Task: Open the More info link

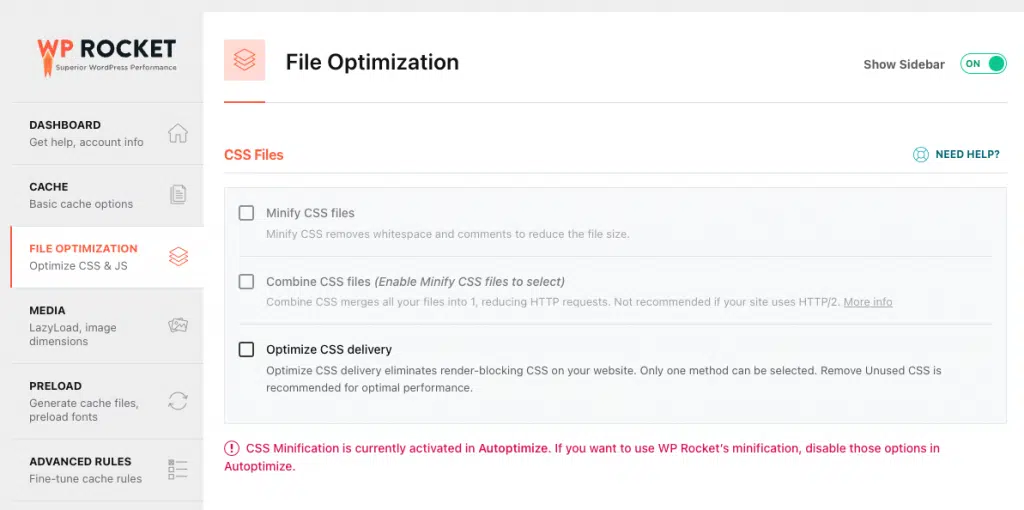Action: 868,302
